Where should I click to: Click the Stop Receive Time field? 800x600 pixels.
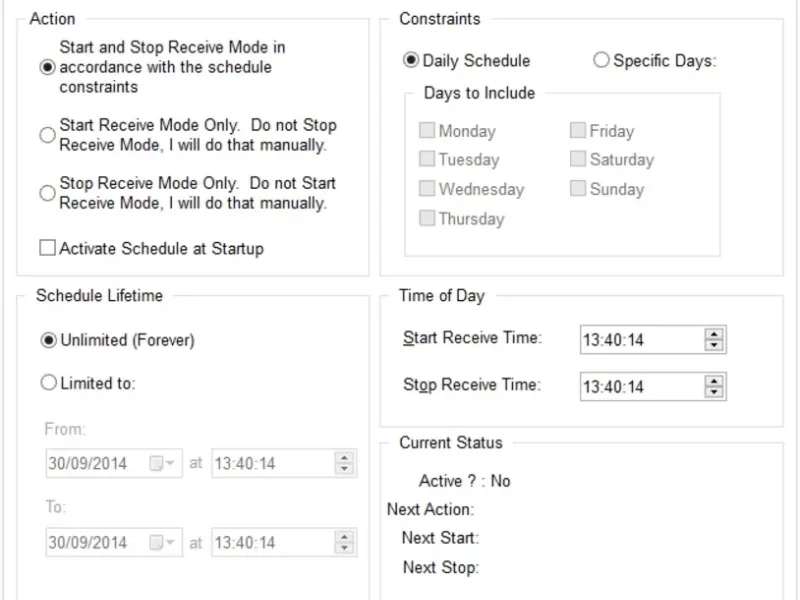point(640,387)
